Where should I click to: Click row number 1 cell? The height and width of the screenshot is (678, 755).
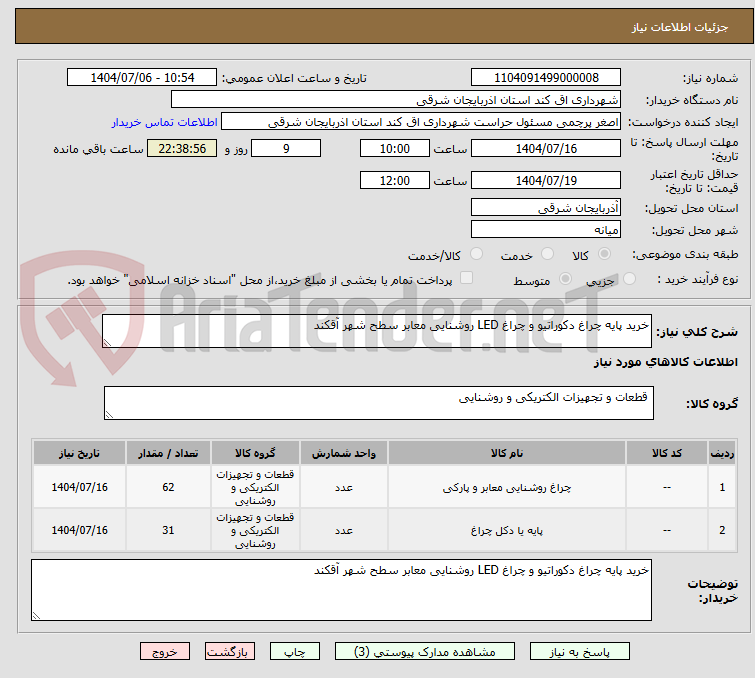pos(722,487)
